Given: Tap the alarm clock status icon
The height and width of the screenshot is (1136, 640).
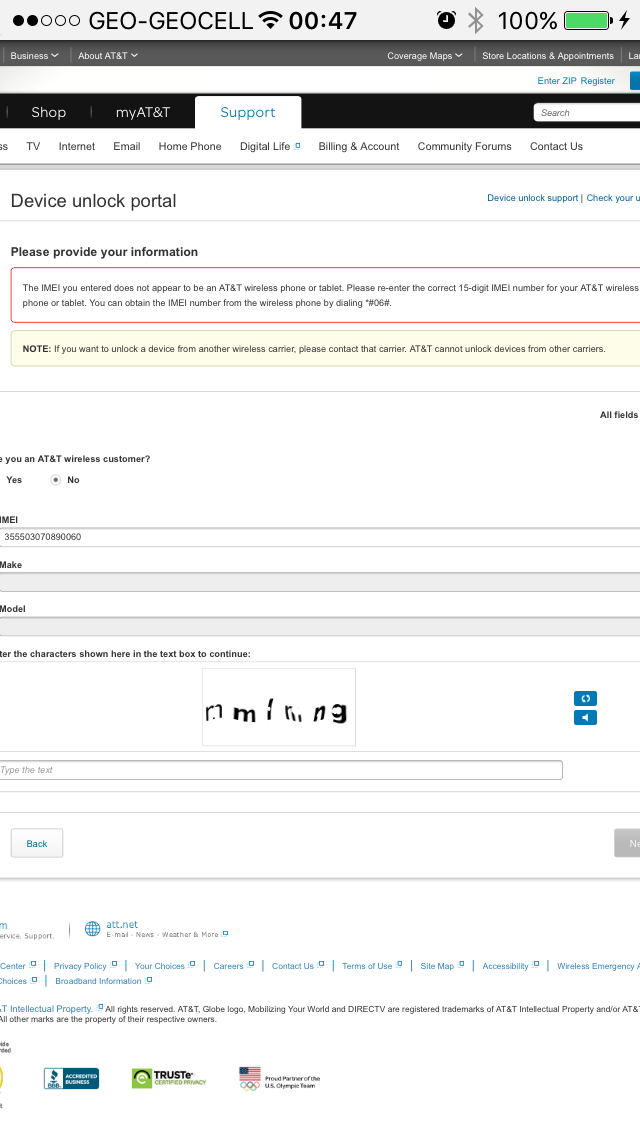Looking at the screenshot, I should tap(446, 20).
